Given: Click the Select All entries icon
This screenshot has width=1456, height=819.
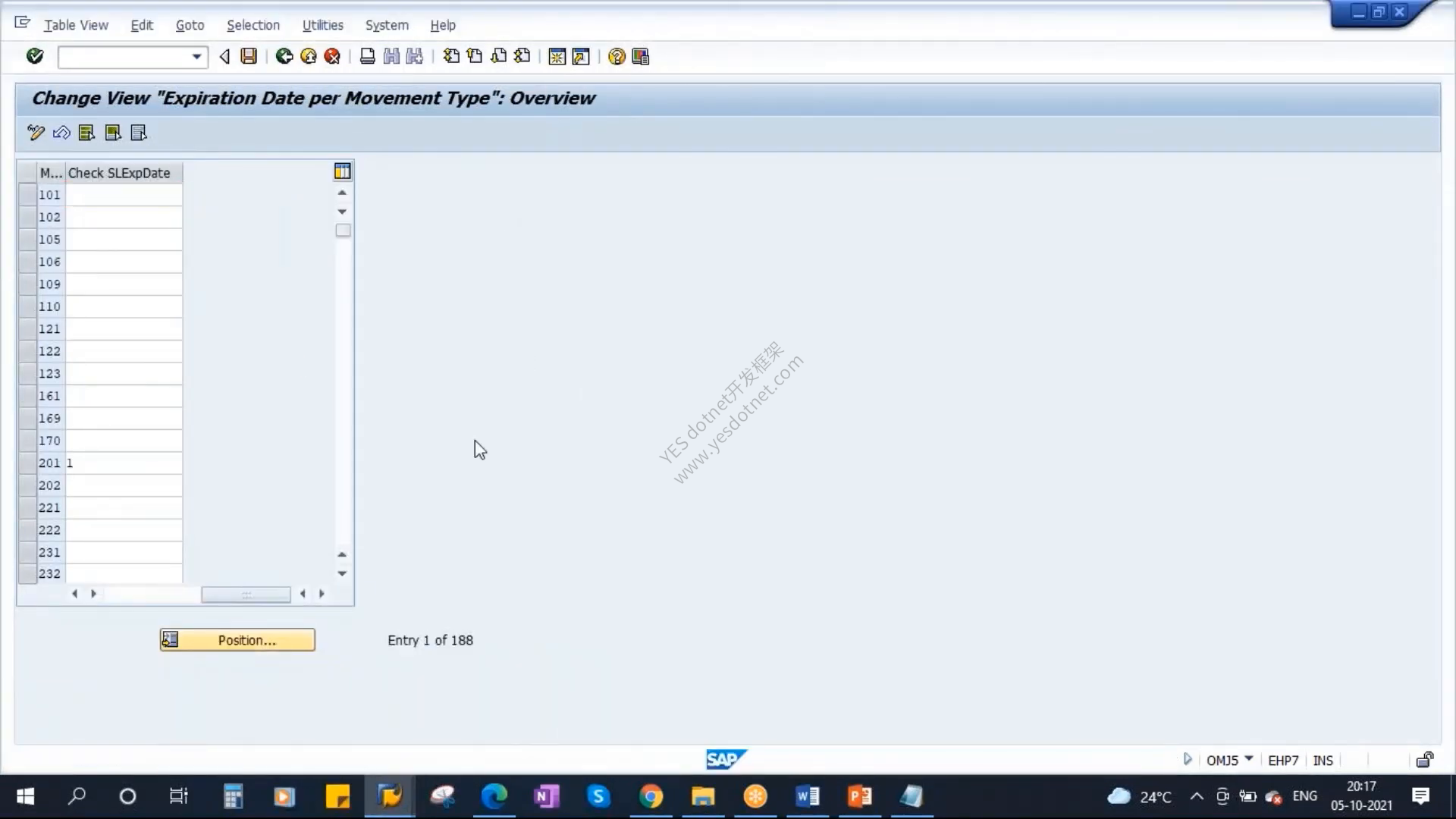Looking at the screenshot, I should pos(86,133).
